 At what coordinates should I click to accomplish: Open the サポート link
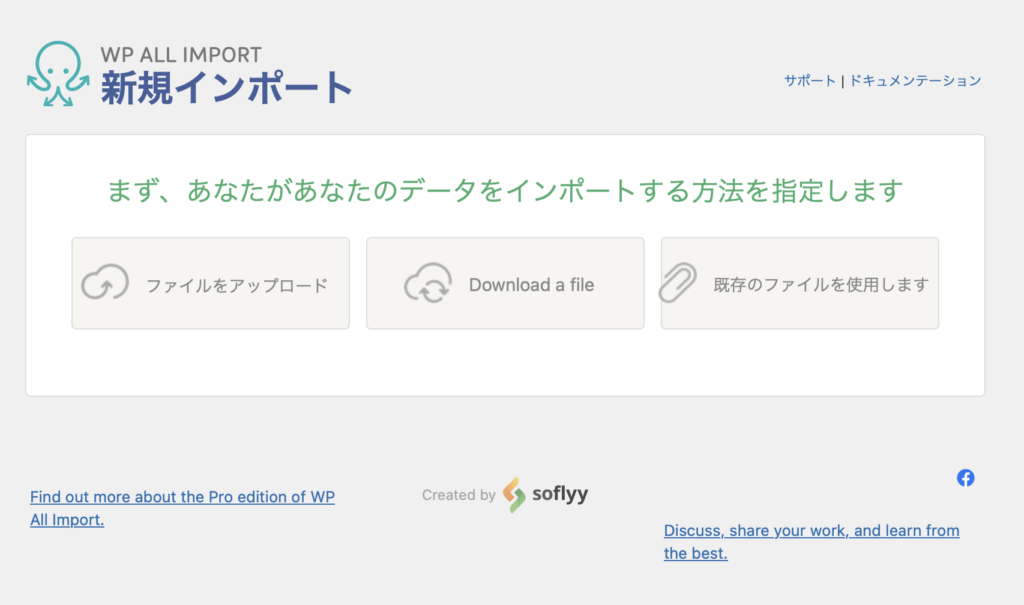pos(809,81)
